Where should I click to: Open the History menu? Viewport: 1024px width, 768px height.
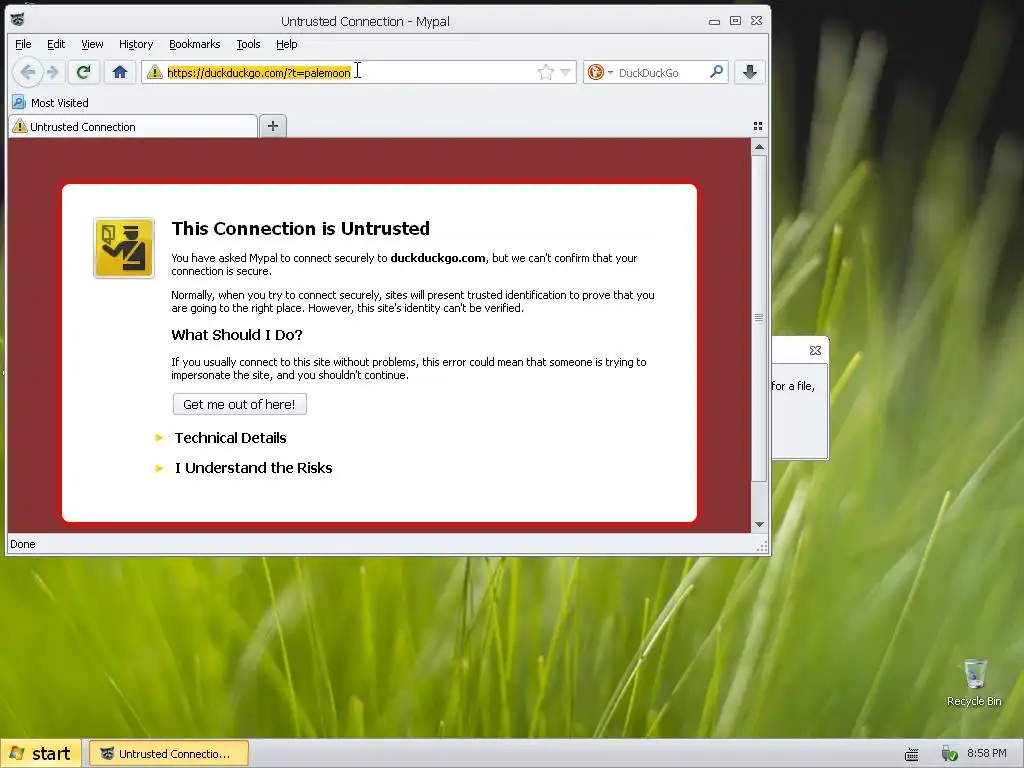(136, 44)
